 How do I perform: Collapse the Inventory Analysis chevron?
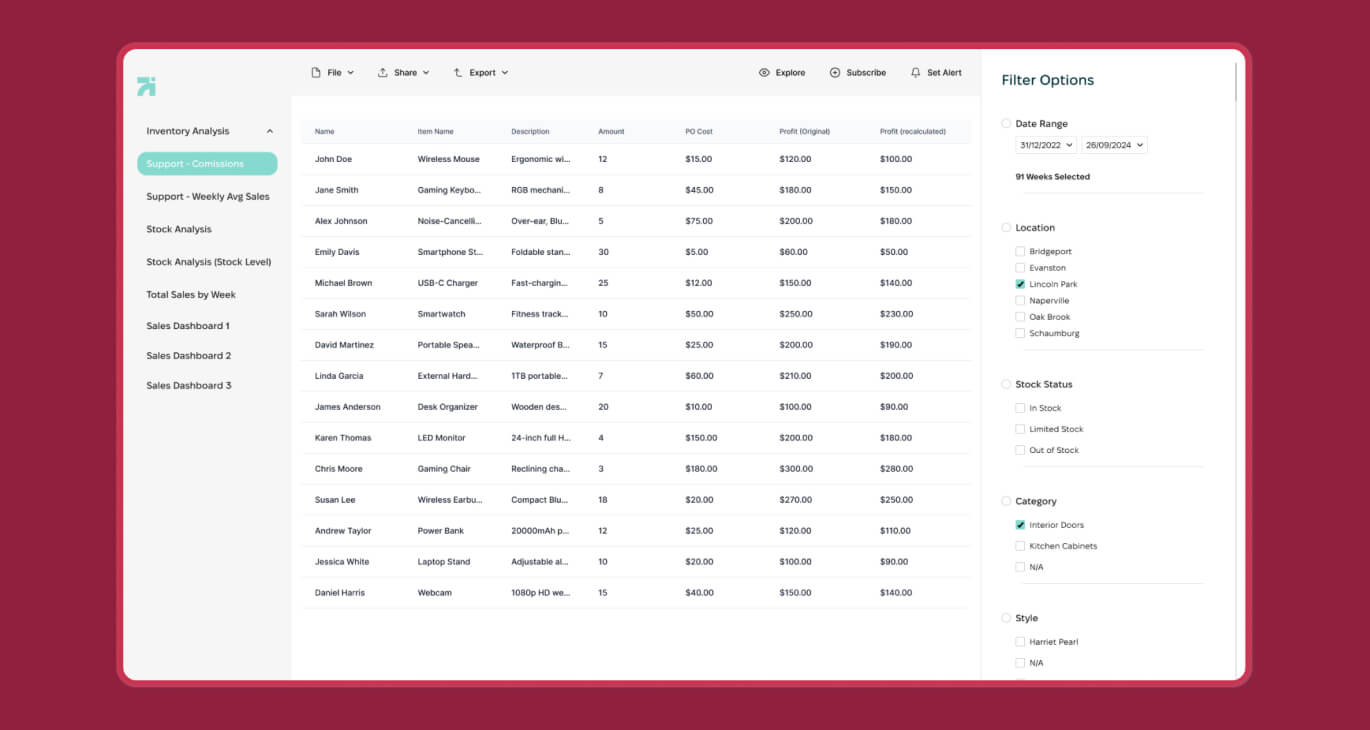pyautogui.click(x=269, y=131)
